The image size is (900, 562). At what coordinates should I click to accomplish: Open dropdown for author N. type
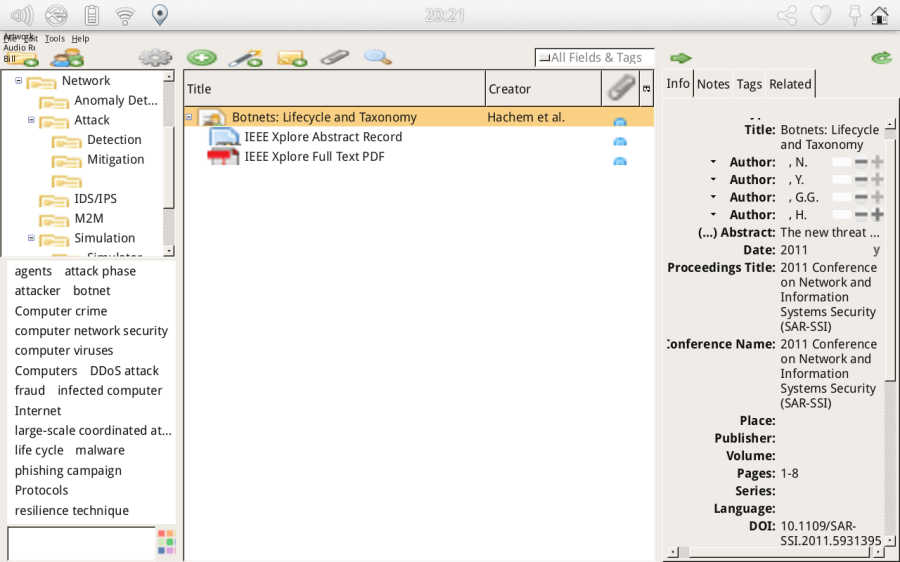(713, 162)
